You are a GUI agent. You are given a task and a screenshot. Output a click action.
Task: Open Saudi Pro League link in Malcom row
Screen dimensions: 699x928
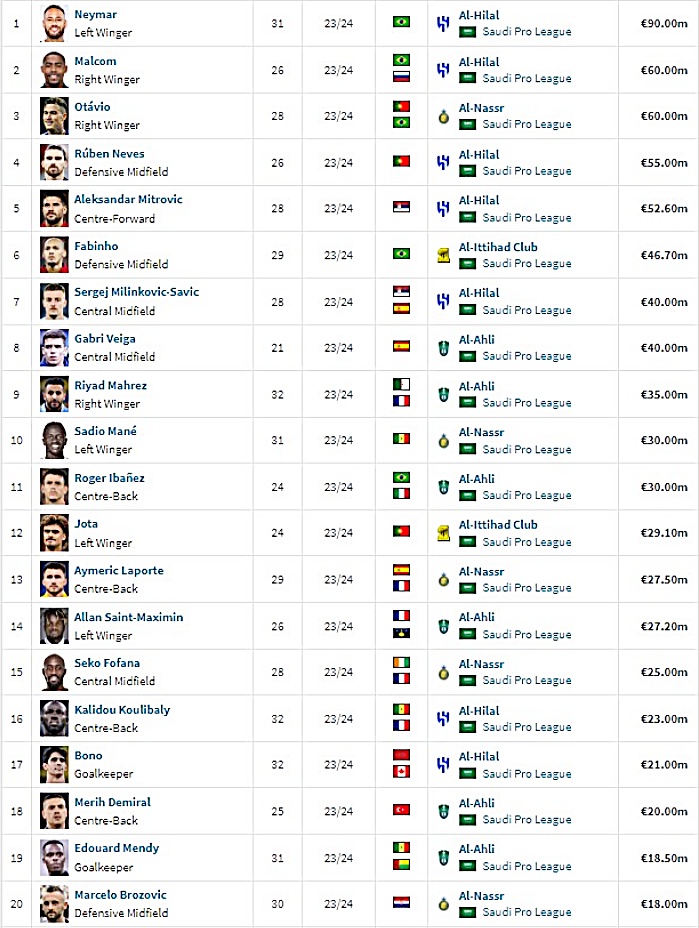coord(527,78)
